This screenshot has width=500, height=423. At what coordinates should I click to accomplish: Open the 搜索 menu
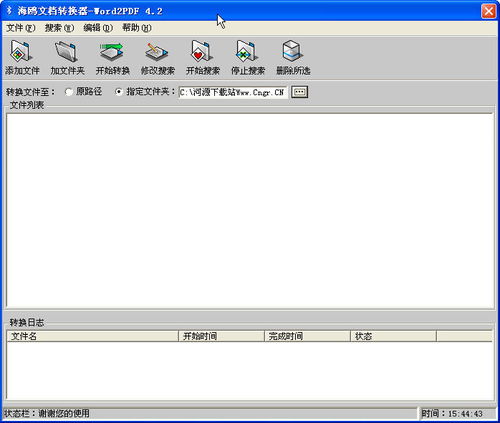(x=59, y=28)
